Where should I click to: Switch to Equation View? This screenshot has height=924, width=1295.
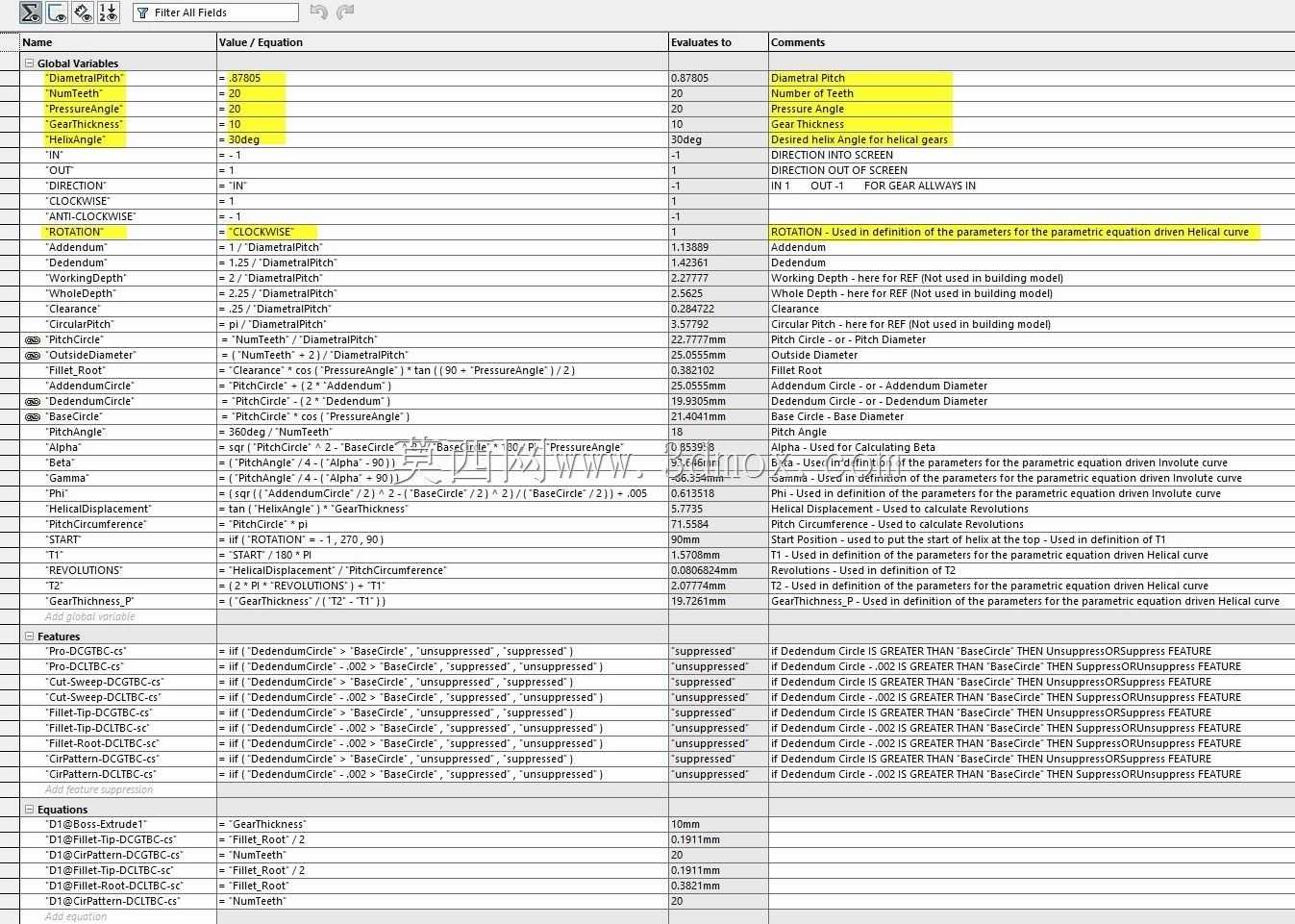31,12
